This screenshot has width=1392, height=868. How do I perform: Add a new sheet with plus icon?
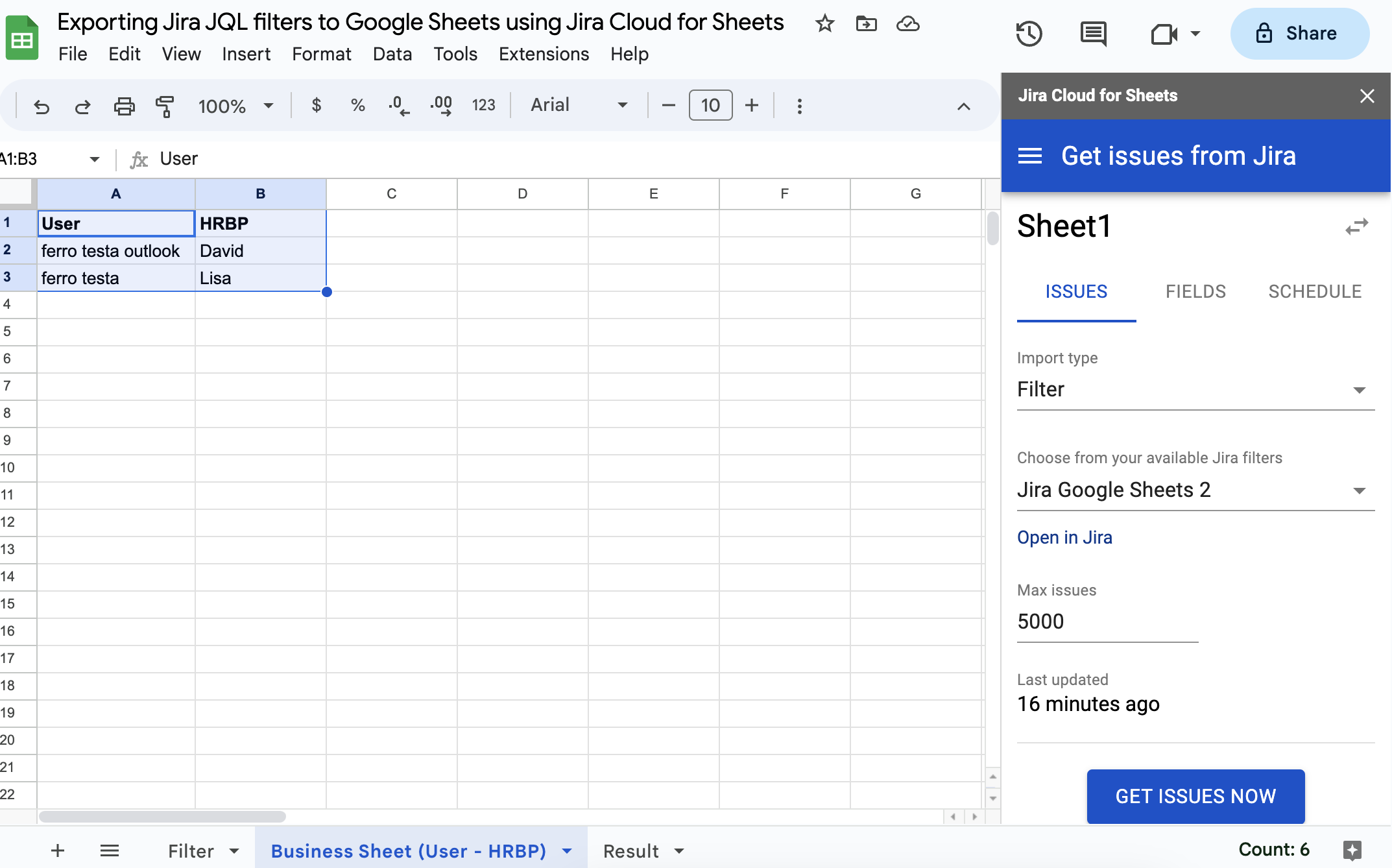(58, 850)
